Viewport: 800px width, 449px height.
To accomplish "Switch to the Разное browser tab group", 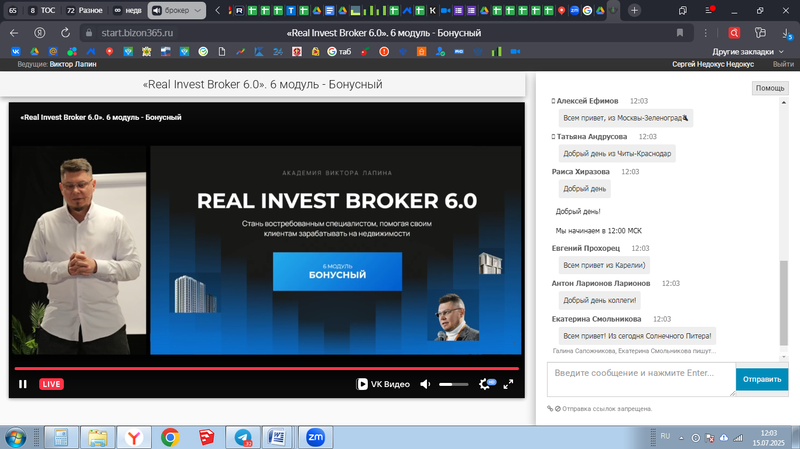I will coord(83,10).
